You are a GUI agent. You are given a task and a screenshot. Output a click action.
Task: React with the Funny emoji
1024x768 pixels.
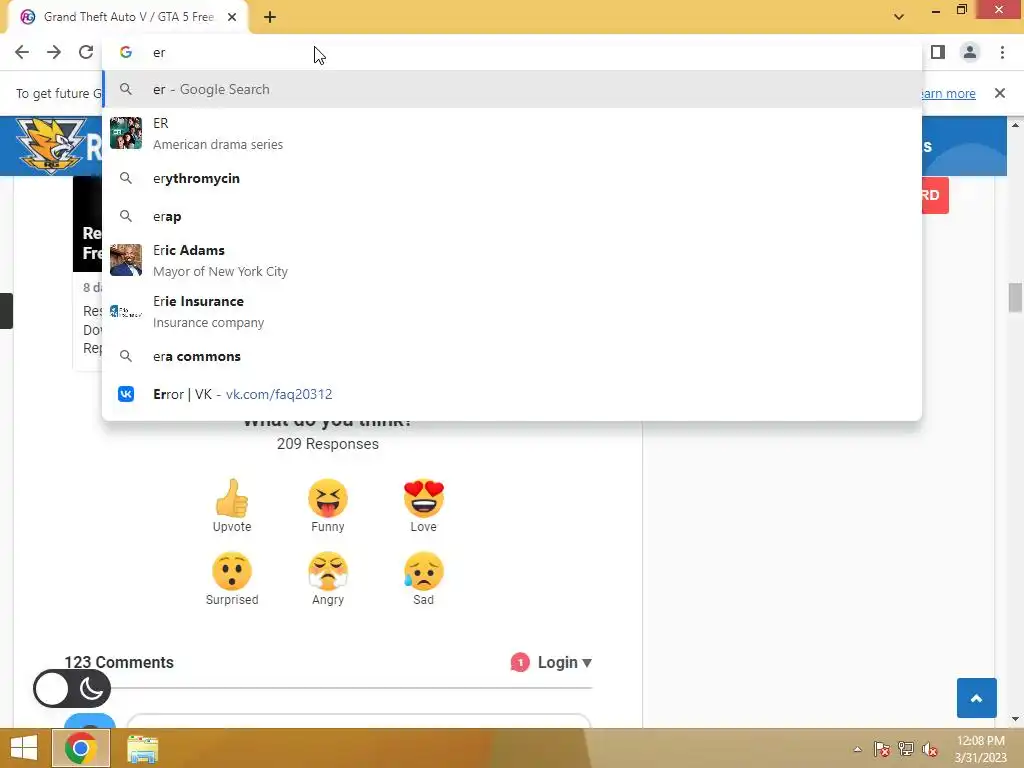pyautogui.click(x=328, y=506)
